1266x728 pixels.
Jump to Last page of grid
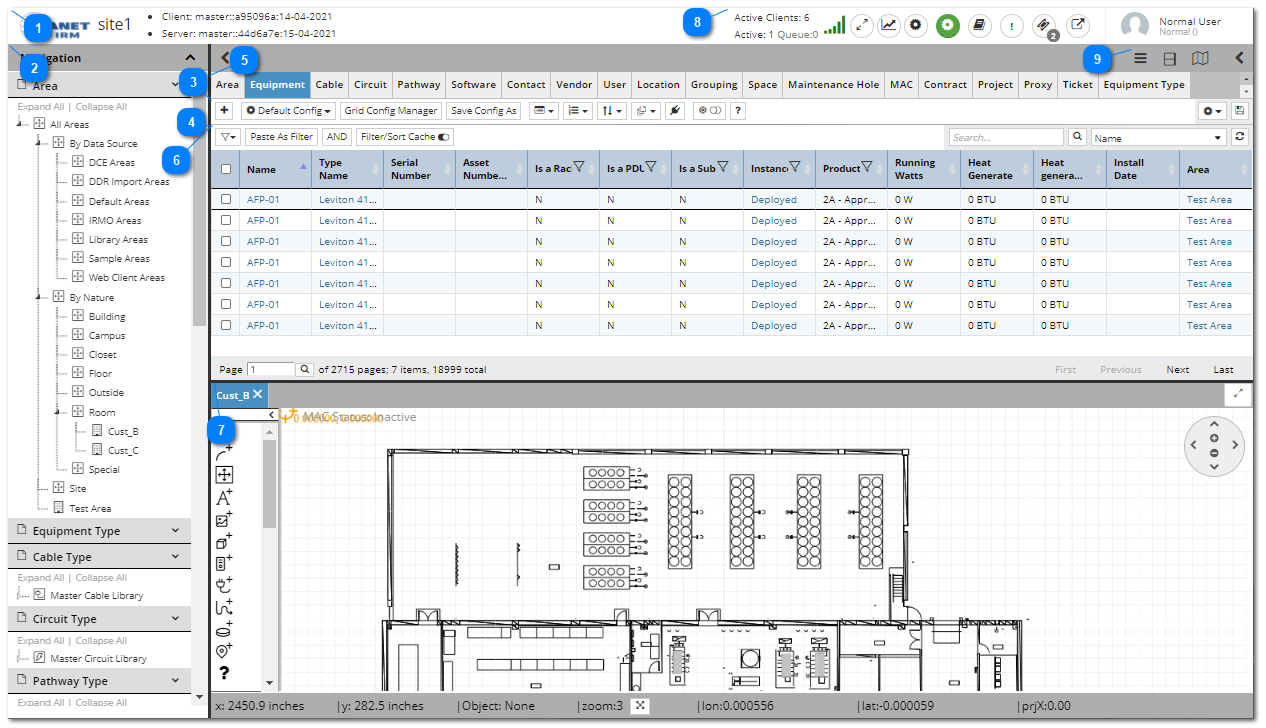click(x=1224, y=369)
